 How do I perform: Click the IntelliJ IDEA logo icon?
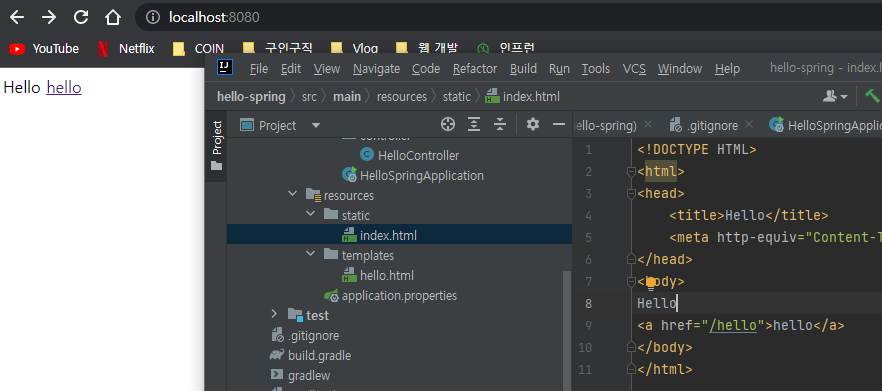[x=224, y=68]
